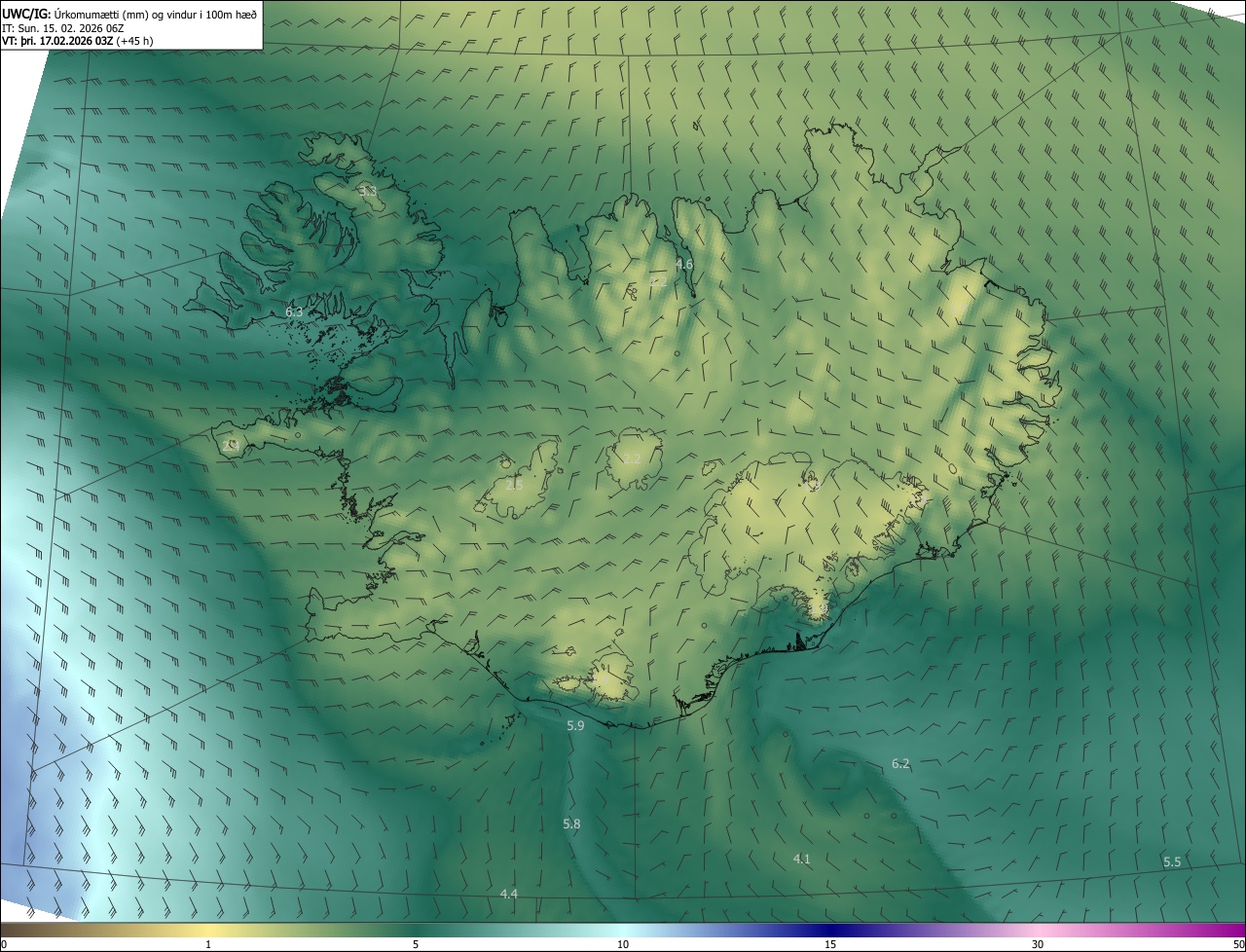
Task: Click the 0 label on the color scale
Action: coord(4,945)
